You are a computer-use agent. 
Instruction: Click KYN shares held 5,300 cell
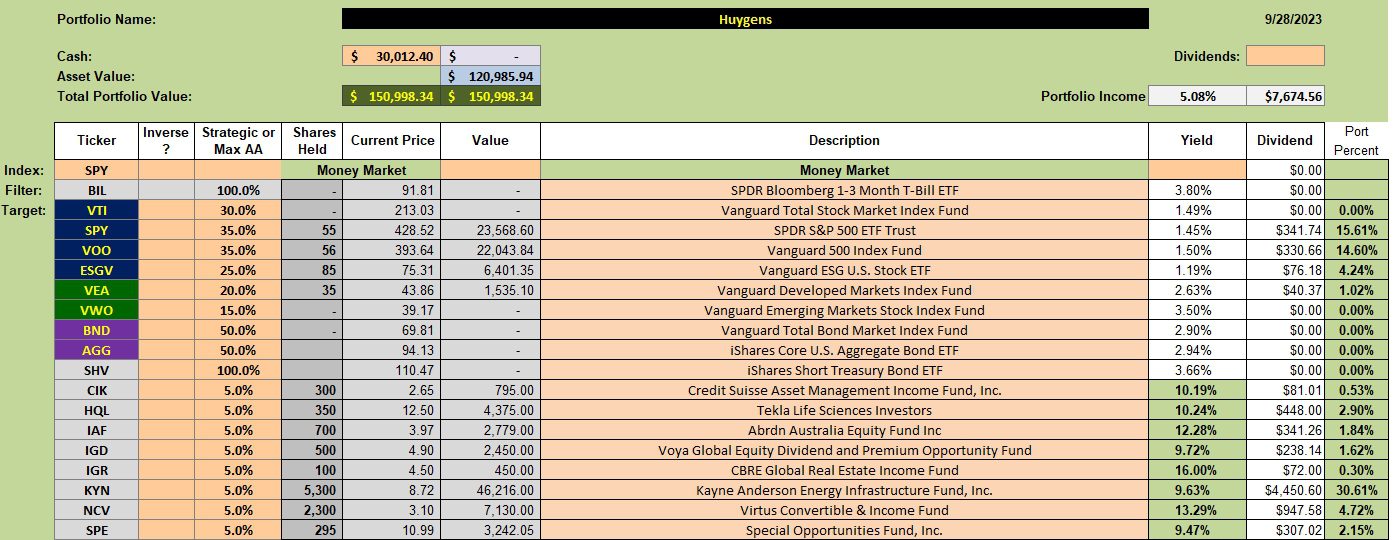tap(311, 490)
